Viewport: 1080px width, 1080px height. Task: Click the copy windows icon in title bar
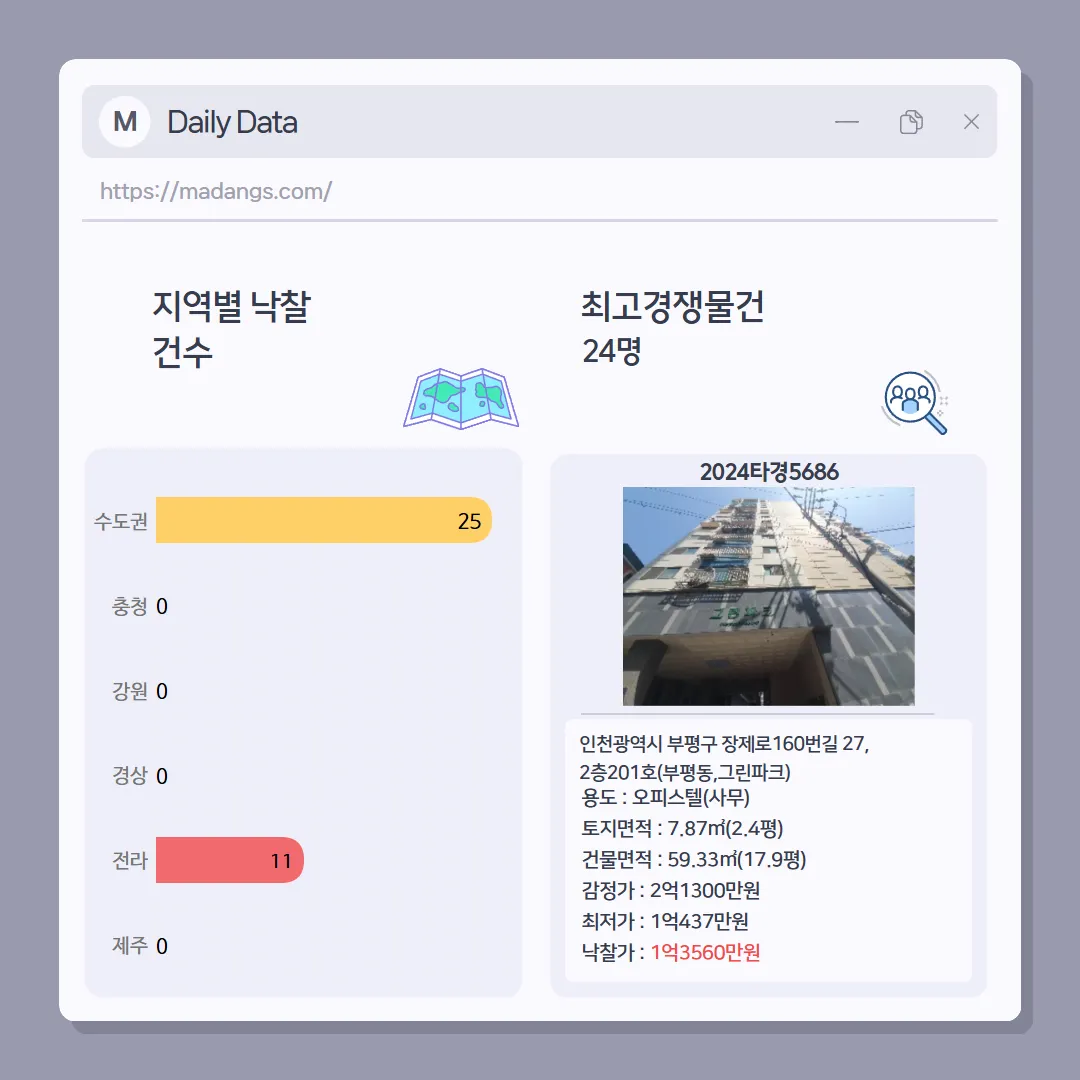tap(911, 122)
